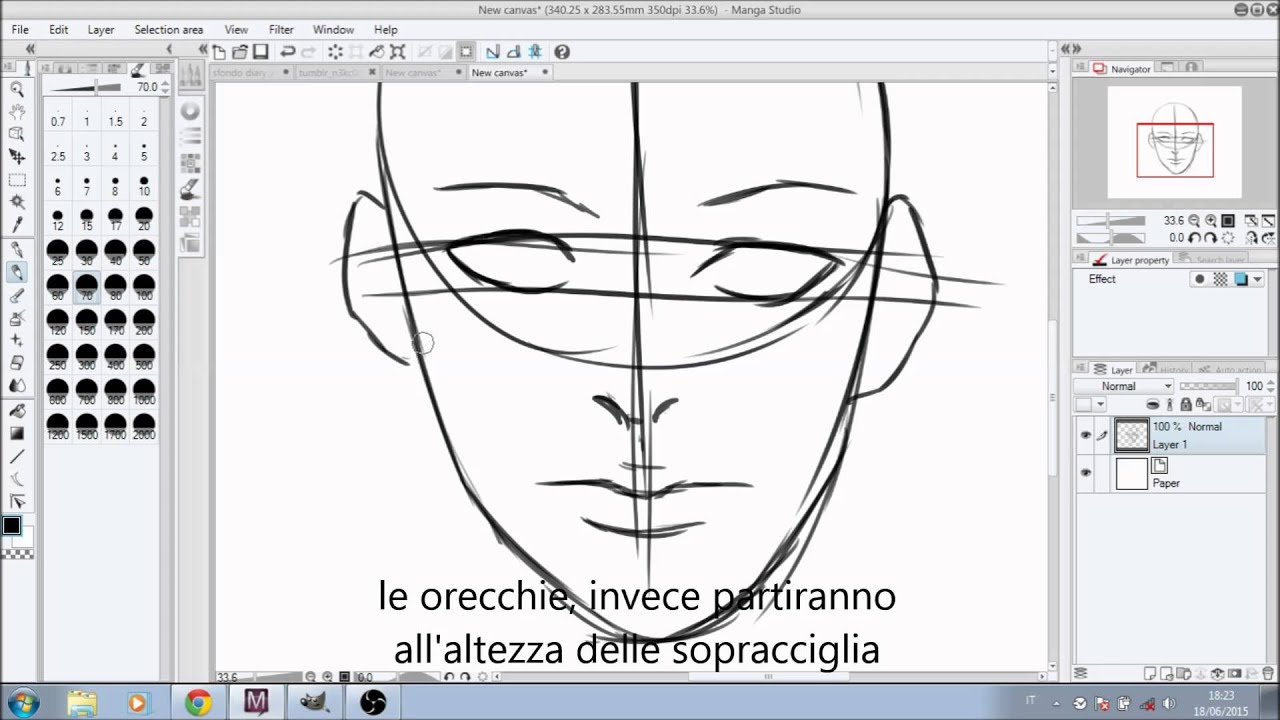Image resolution: width=1280 pixels, height=720 pixels.
Task: Select the Move layer tool
Action: click(x=17, y=156)
